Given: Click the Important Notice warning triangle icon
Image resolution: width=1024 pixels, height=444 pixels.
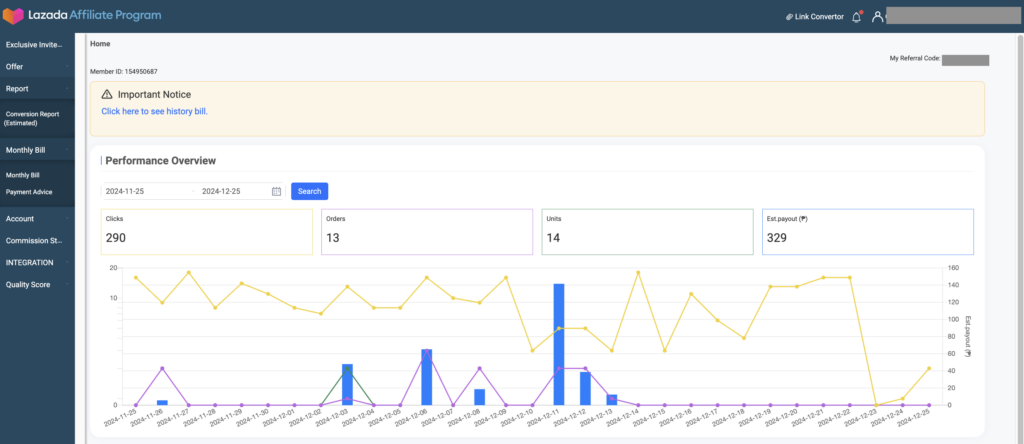Looking at the screenshot, I should pyautogui.click(x=107, y=94).
